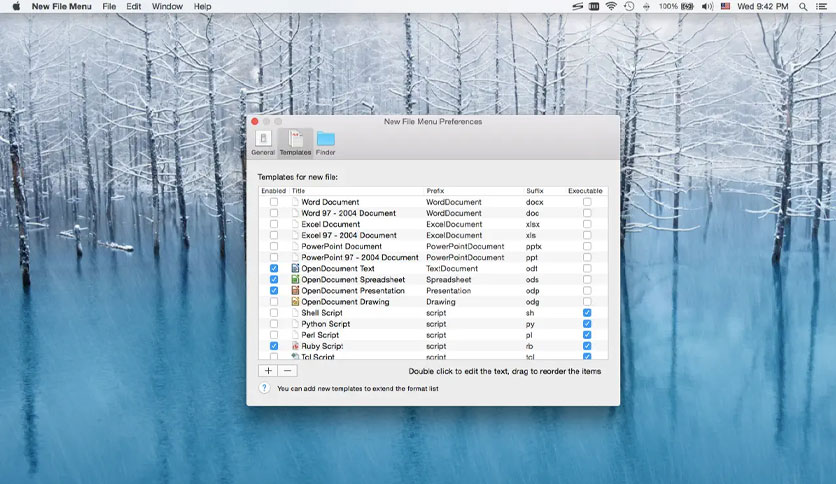Select the Perl Script title

(x=320, y=335)
